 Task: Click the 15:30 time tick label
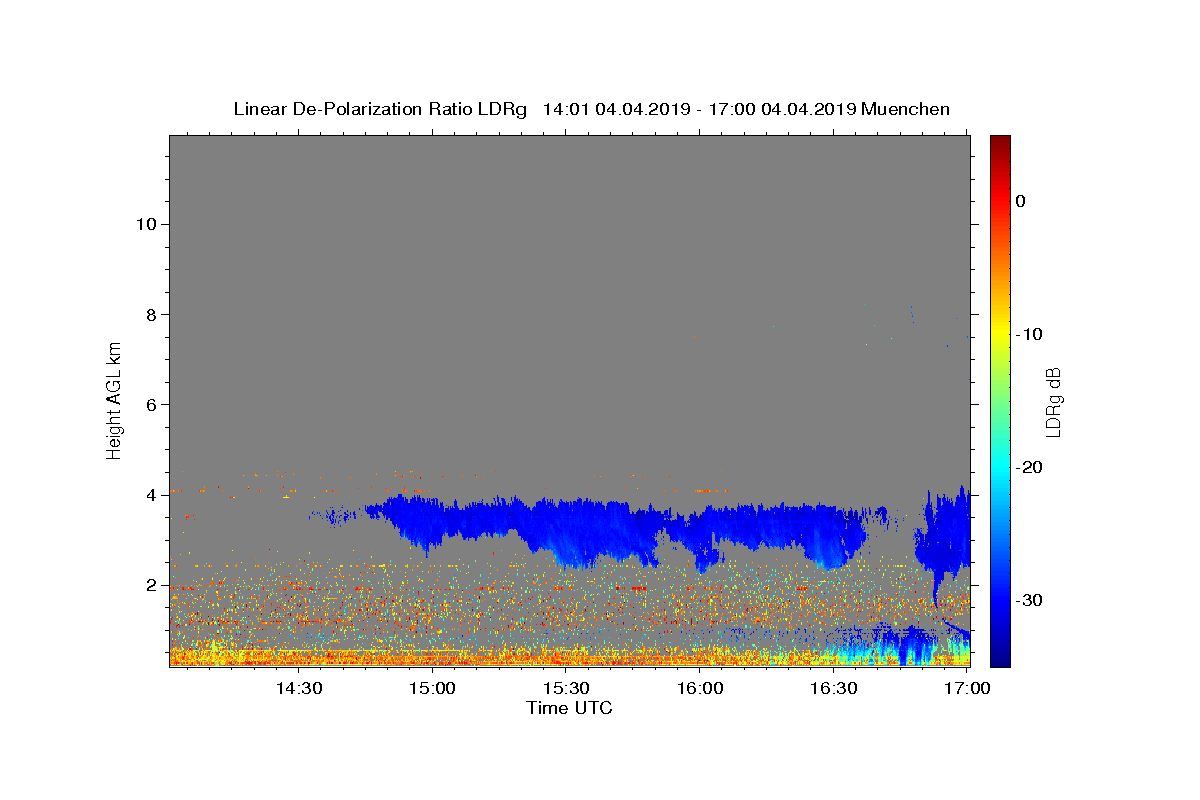pyautogui.click(x=566, y=688)
